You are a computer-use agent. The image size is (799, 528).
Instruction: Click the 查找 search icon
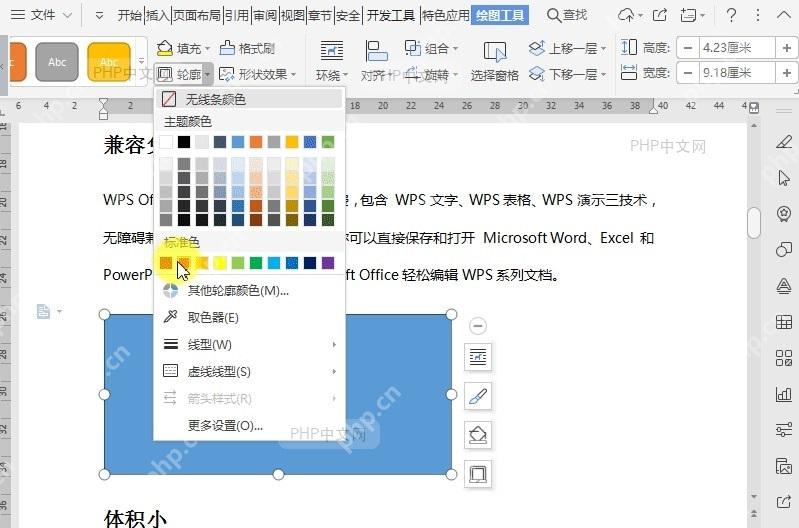pyautogui.click(x=553, y=15)
